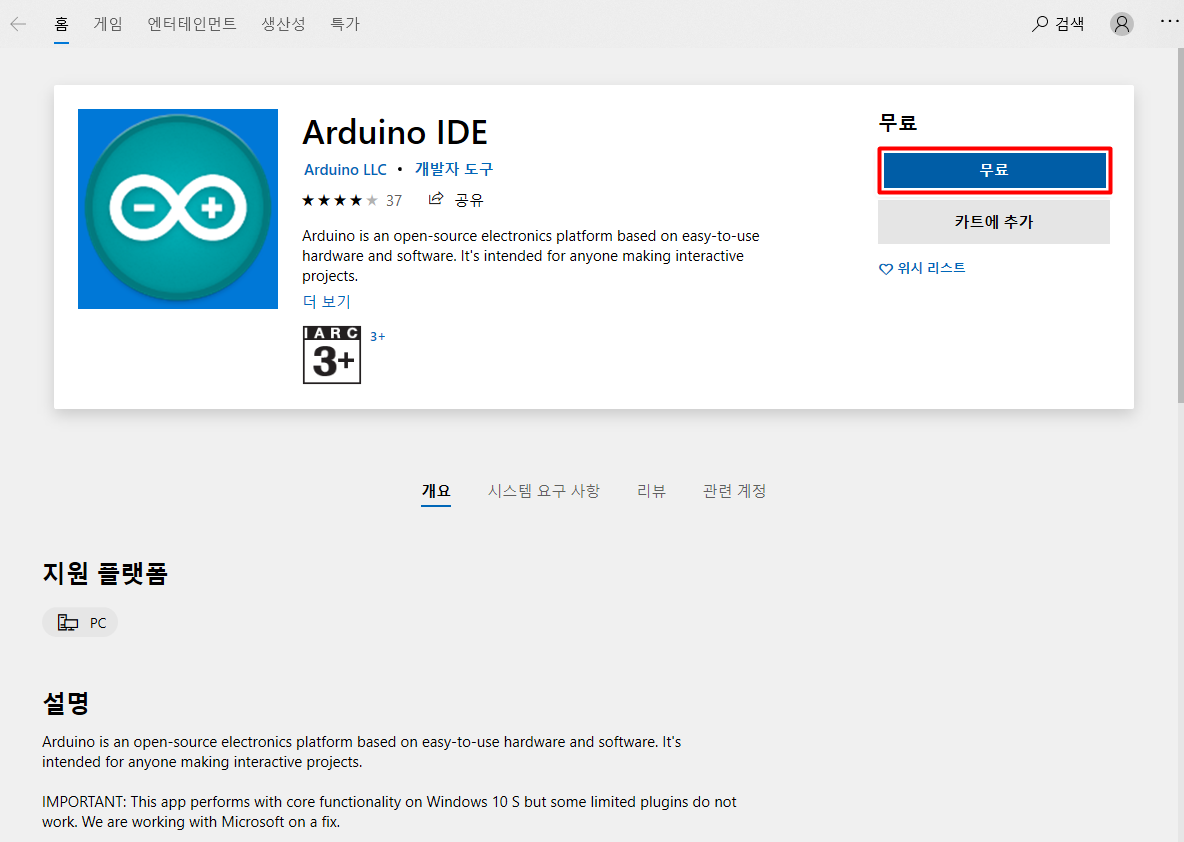Viewport: 1184px width, 842px height.
Task: Switch to the 시스템 요구 사항 tab
Action: (544, 492)
